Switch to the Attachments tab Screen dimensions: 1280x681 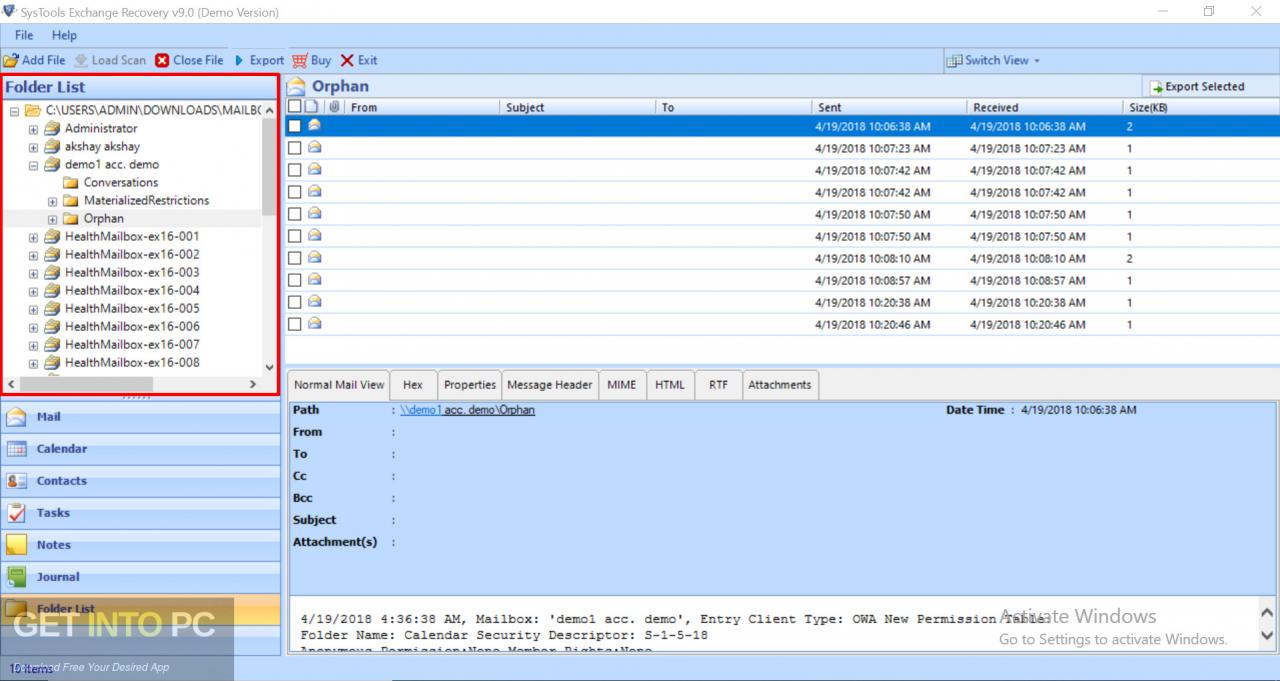780,385
